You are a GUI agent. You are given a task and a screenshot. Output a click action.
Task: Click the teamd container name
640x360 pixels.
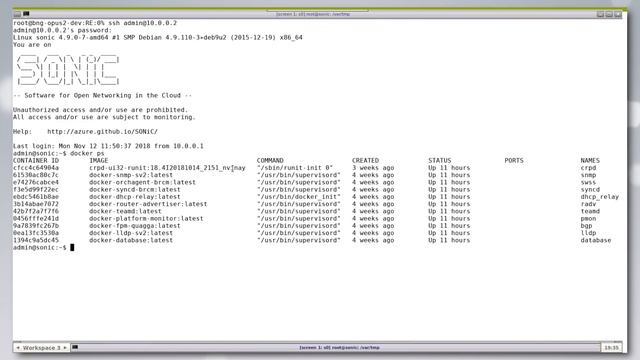pos(590,211)
